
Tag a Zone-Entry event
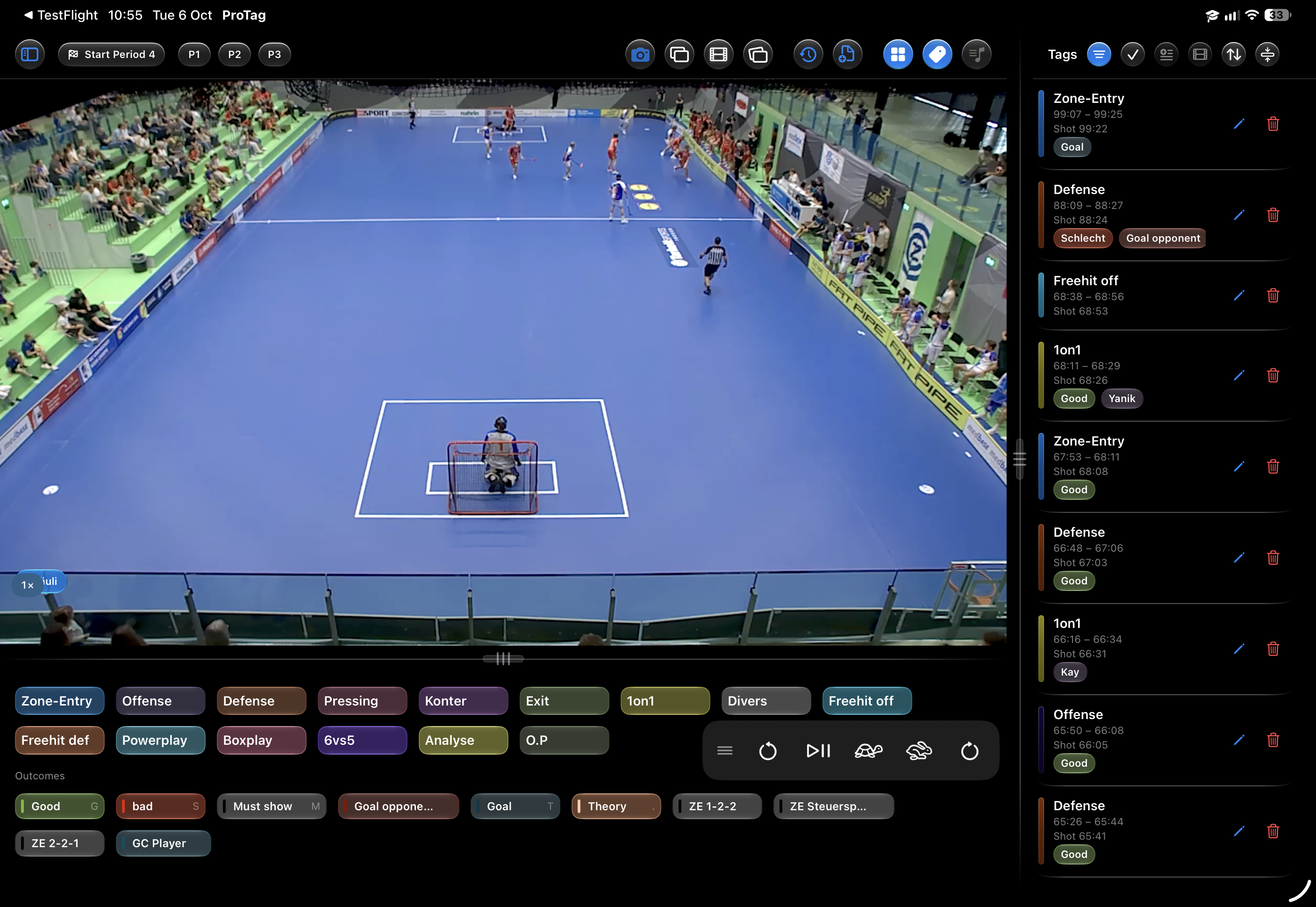(x=60, y=701)
